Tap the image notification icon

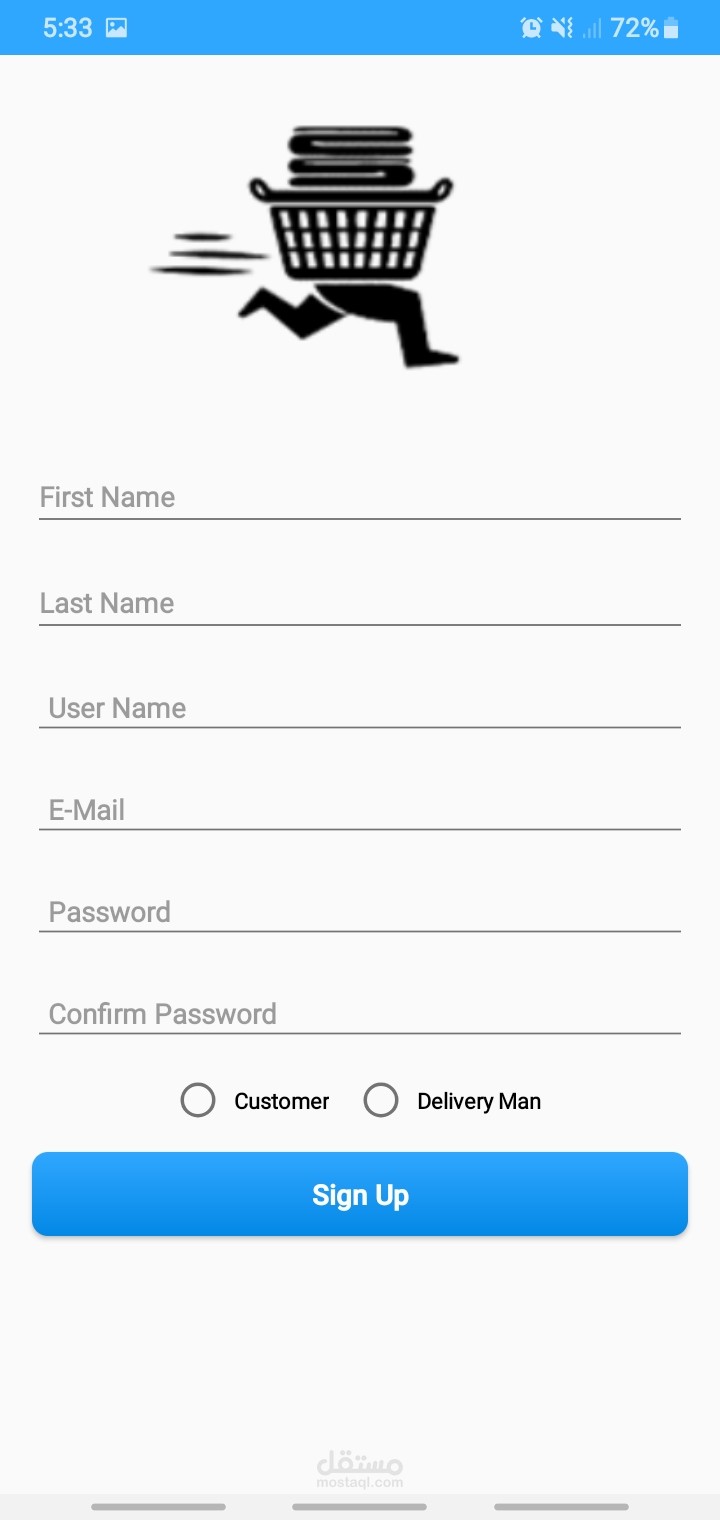pyautogui.click(x=117, y=28)
